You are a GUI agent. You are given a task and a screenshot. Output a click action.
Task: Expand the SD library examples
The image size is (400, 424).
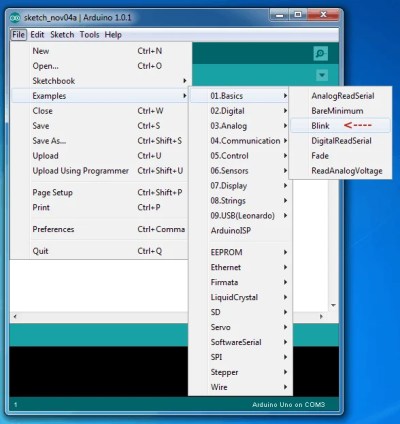coord(241,312)
